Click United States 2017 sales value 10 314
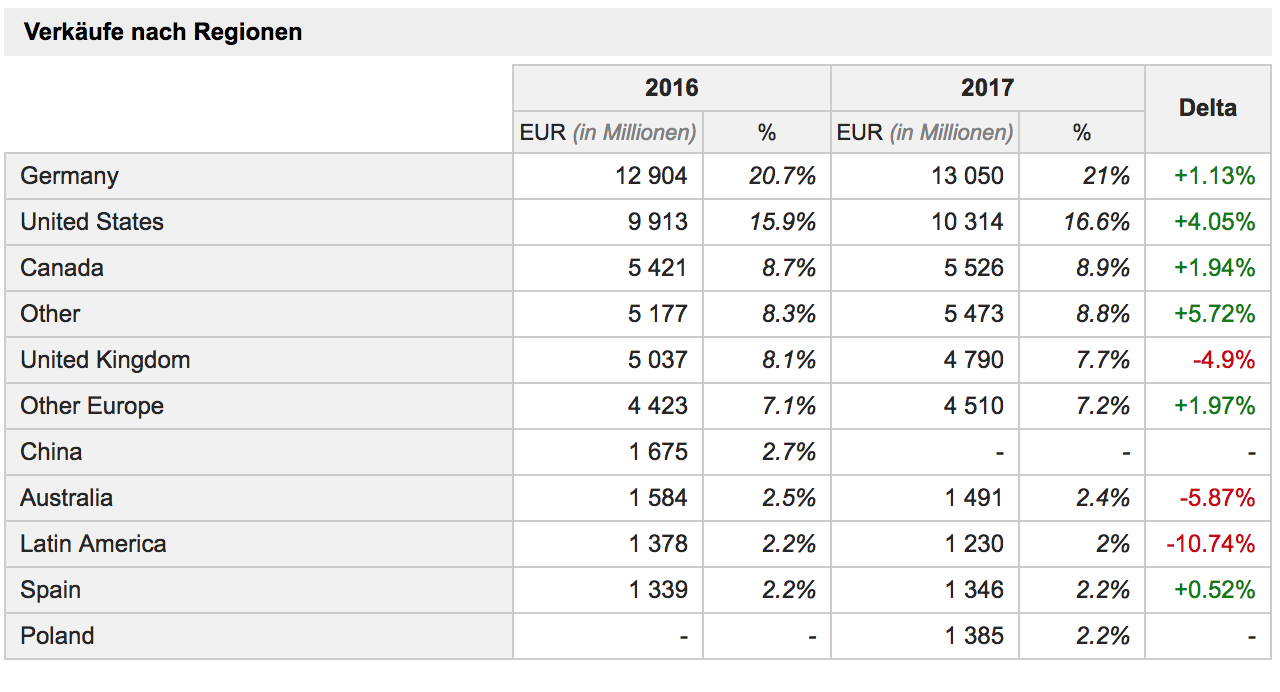 pos(967,222)
